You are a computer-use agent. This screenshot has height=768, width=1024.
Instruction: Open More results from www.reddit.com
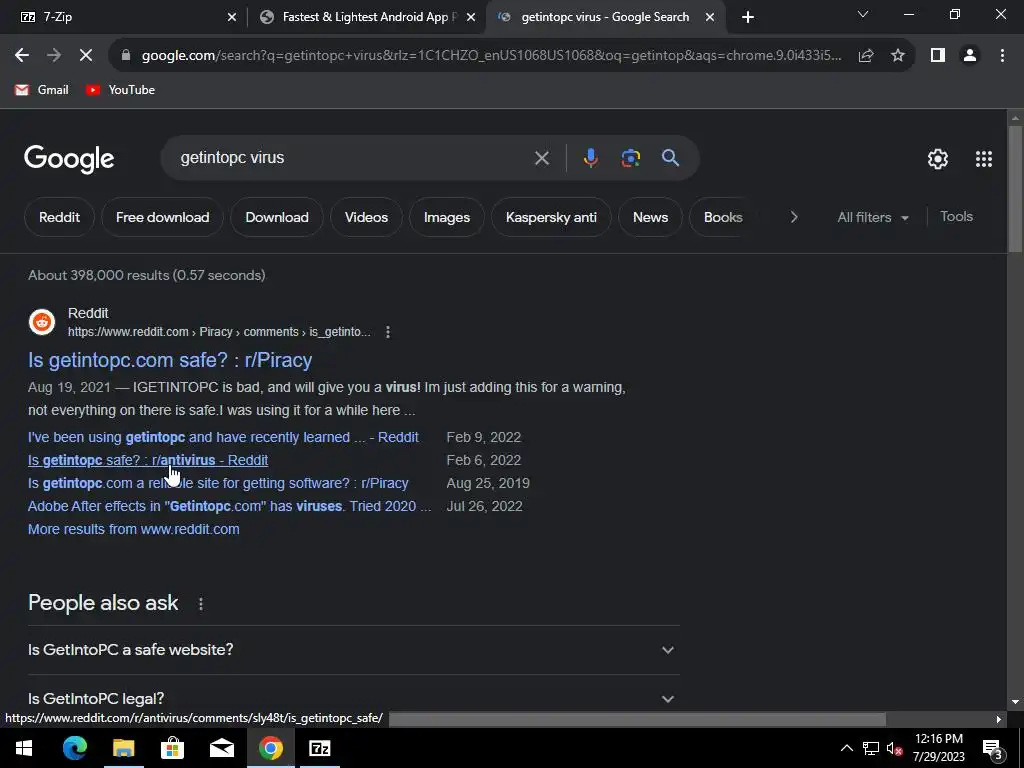(134, 530)
